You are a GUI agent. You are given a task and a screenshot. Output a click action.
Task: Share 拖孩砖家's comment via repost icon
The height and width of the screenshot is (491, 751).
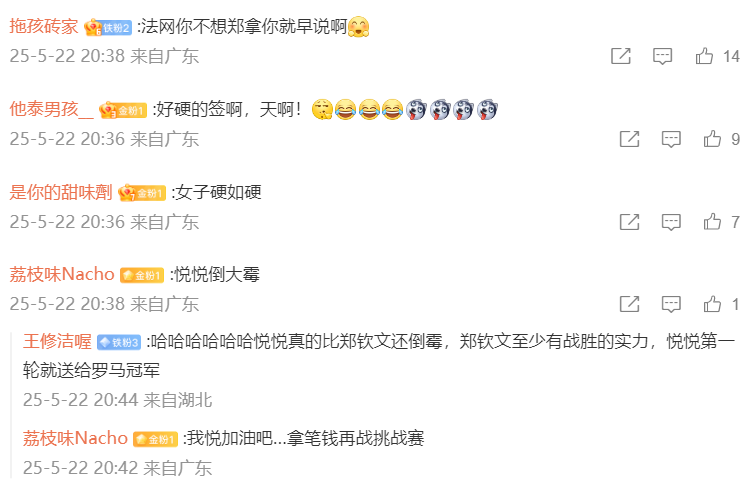(621, 56)
